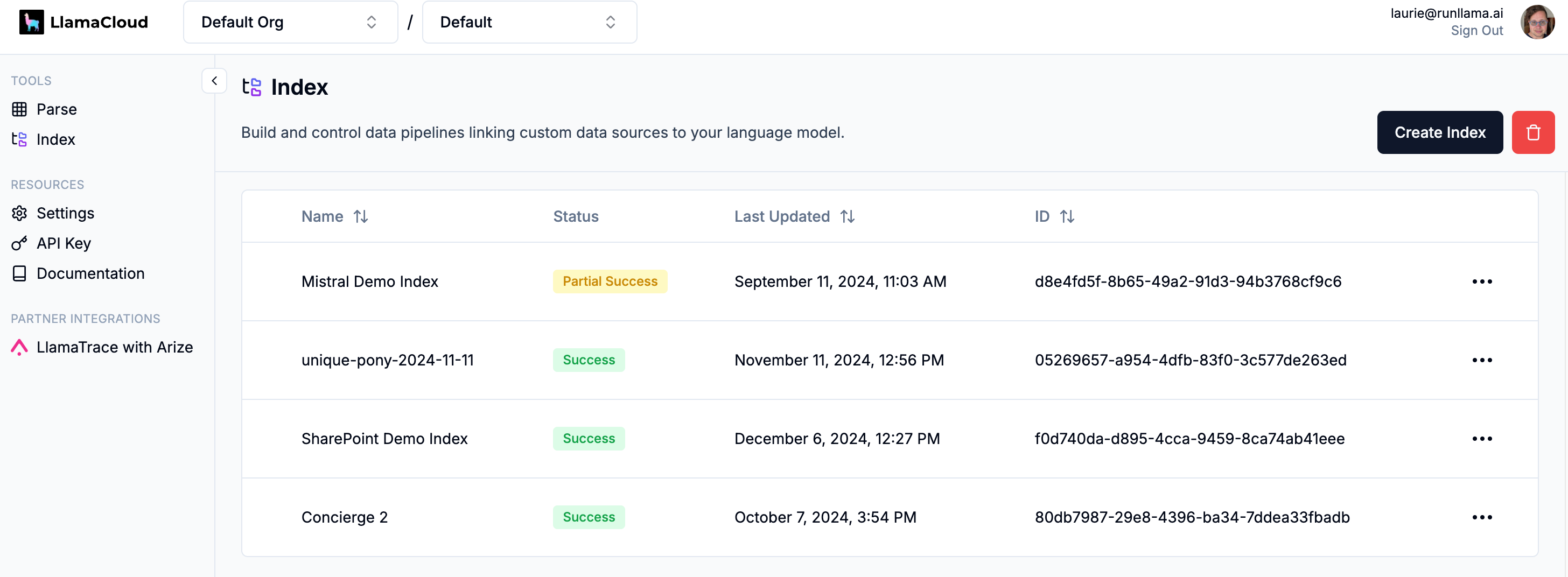Sort indexes by Name column arrows
Image resolution: width=1568 pixels, height=577 pixels.
coord(361,217)
